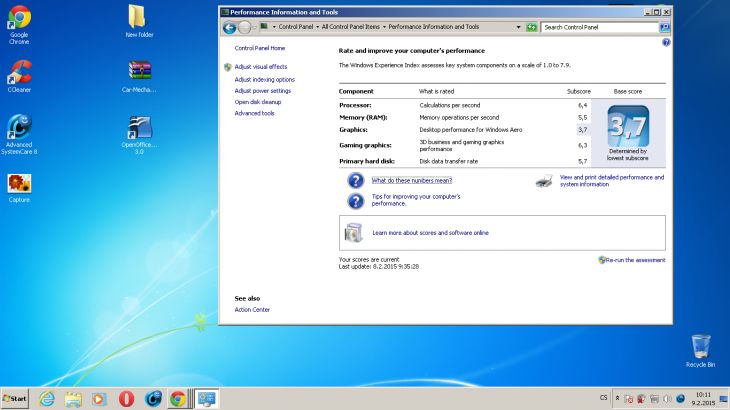Click the volume speaker tray icon
The height and width of the screenshot is (410, 730).
pos(667,399)
